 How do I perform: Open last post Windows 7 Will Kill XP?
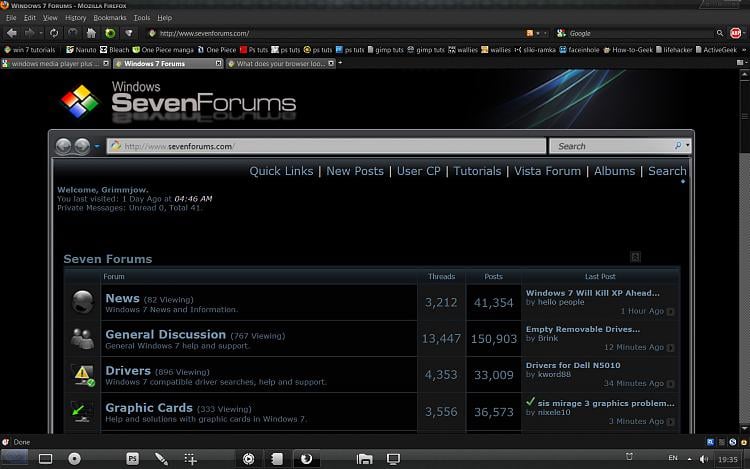click(593, 293)
